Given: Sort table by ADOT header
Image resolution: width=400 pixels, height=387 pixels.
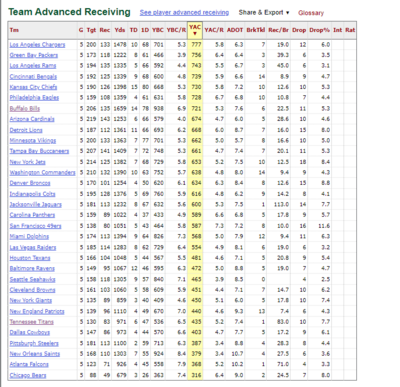Looking at the screenshot, I should pos(235,30).
